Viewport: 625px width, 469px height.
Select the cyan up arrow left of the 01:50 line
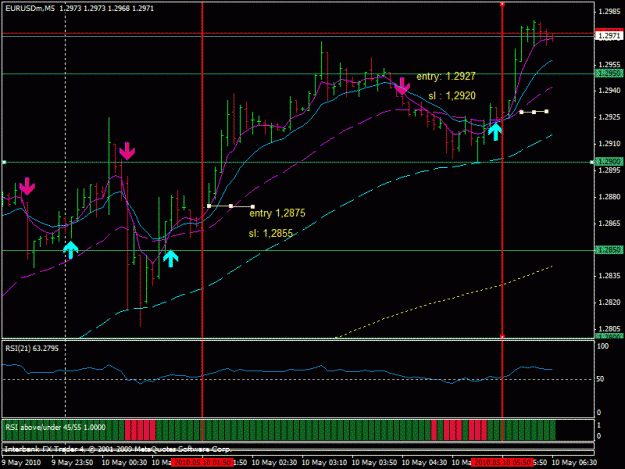click(x=171, y=258)
